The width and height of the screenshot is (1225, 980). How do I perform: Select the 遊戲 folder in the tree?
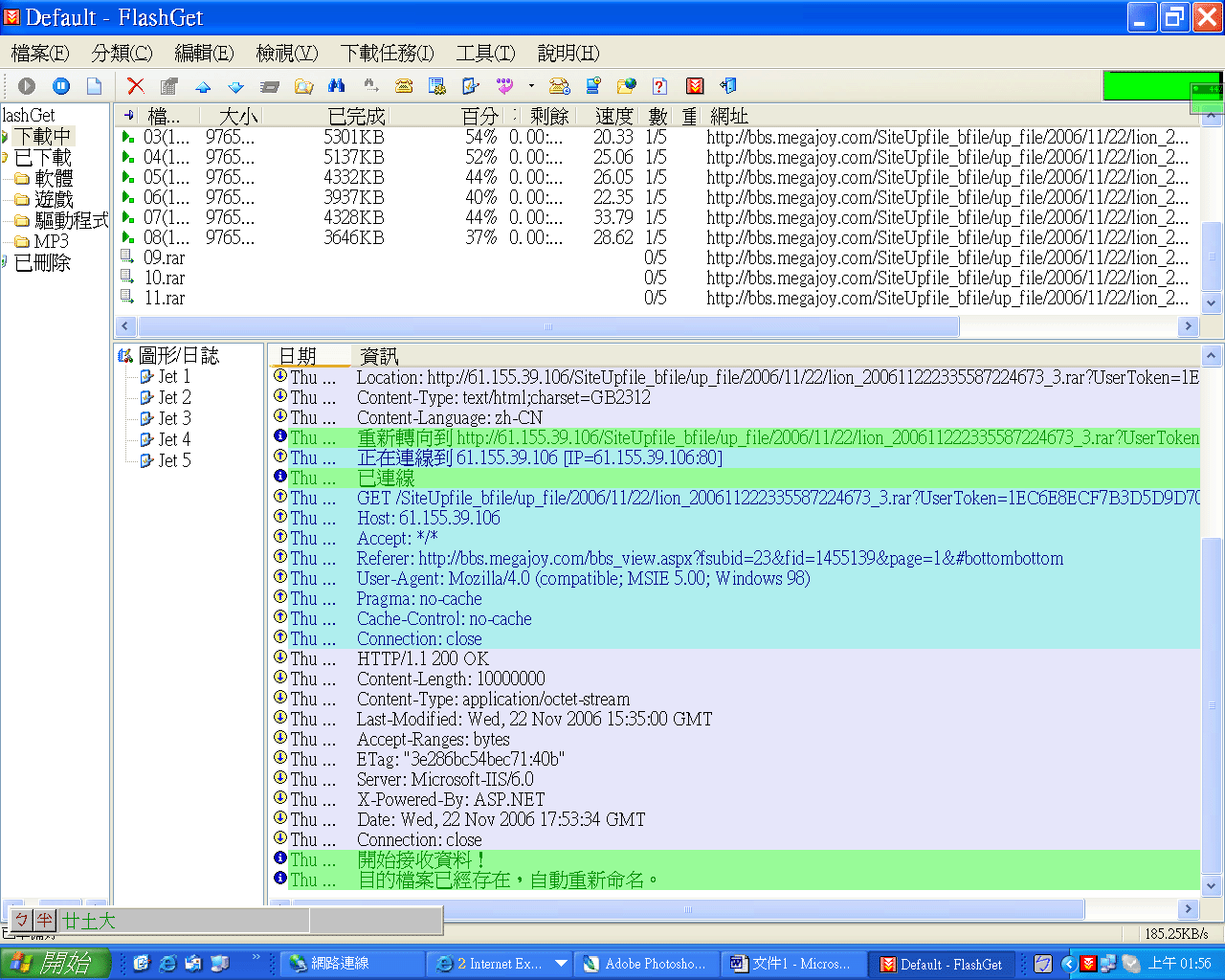point(54,200)
